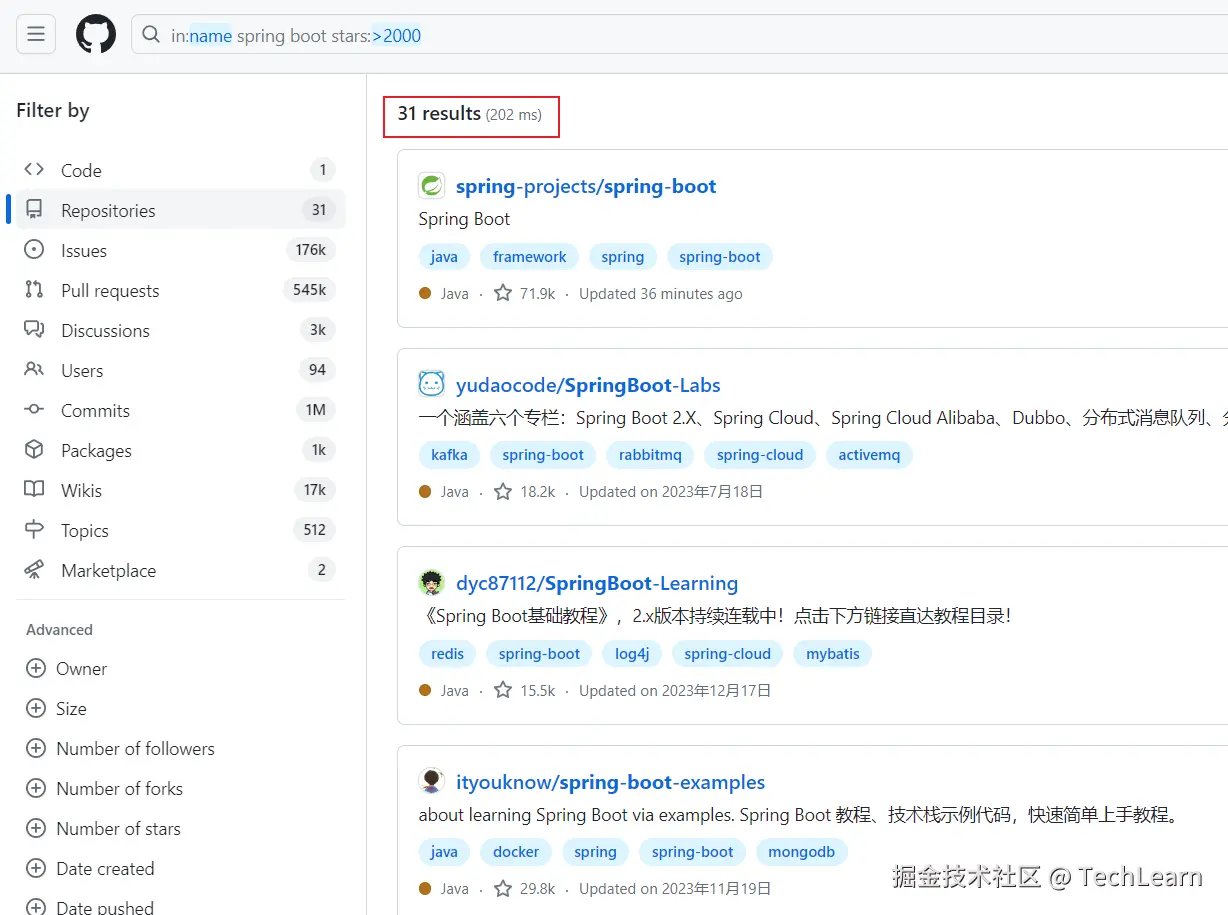
Task: Expand the Owner advanced filter
Action: pos(66,668)
